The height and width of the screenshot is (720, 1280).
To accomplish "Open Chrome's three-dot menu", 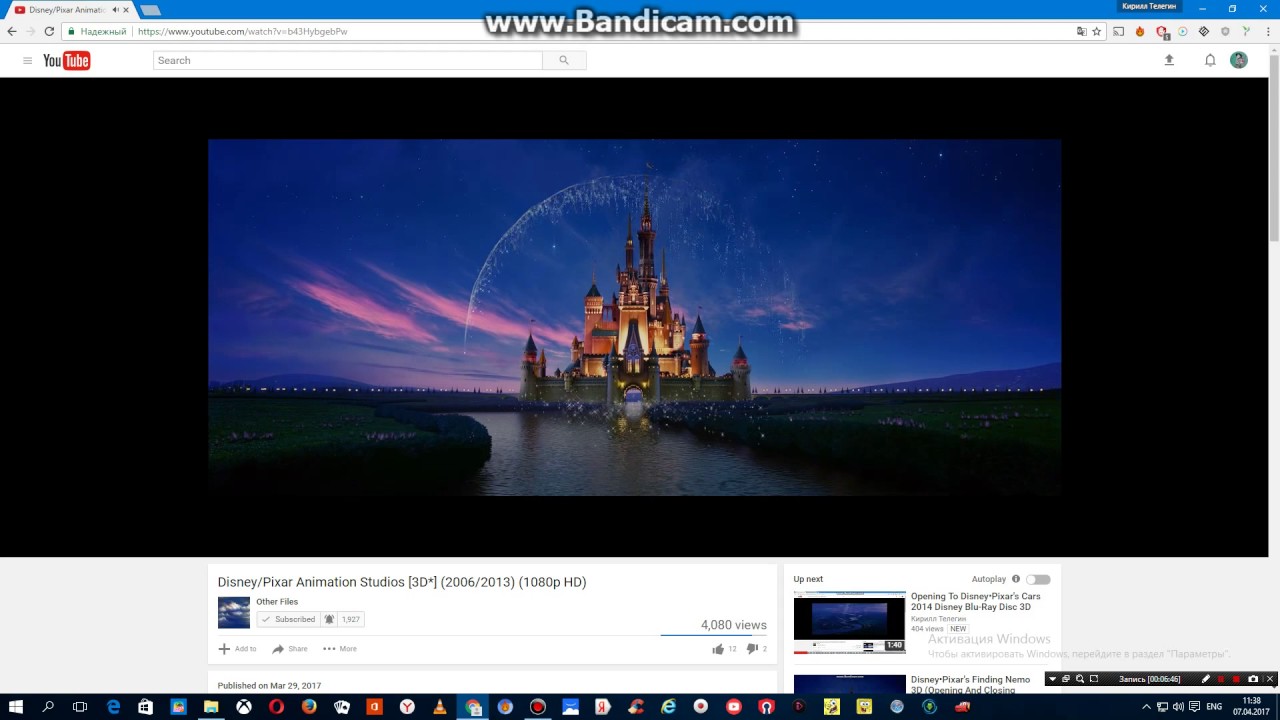I will coord(1267,31).
